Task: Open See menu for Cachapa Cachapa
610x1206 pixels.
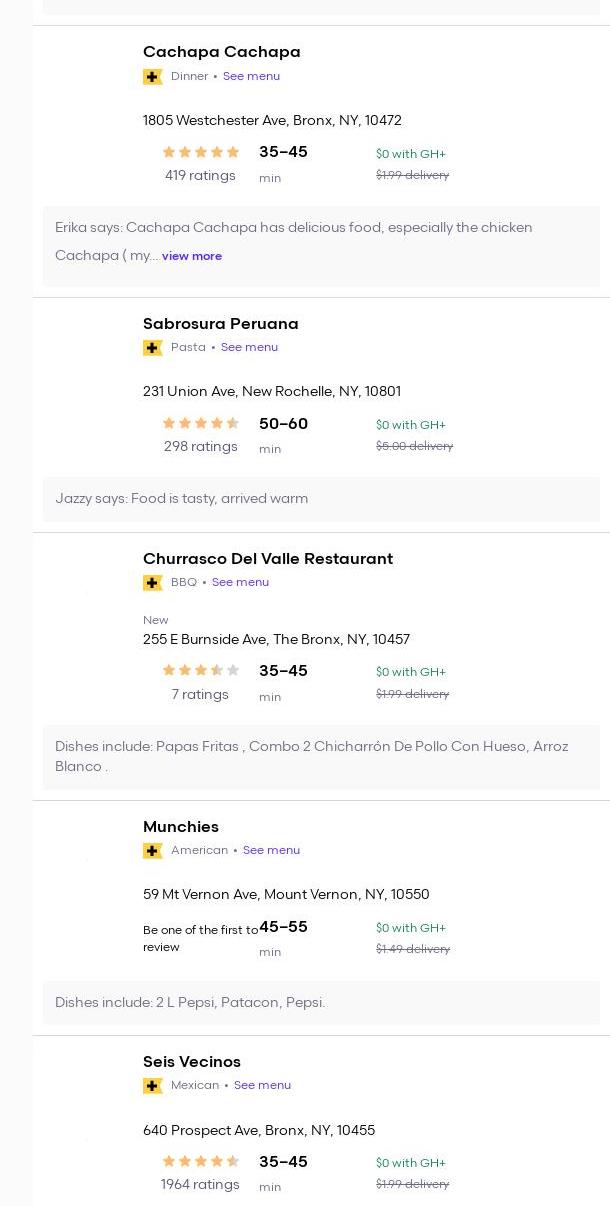Action: click(x=251, y=76)
